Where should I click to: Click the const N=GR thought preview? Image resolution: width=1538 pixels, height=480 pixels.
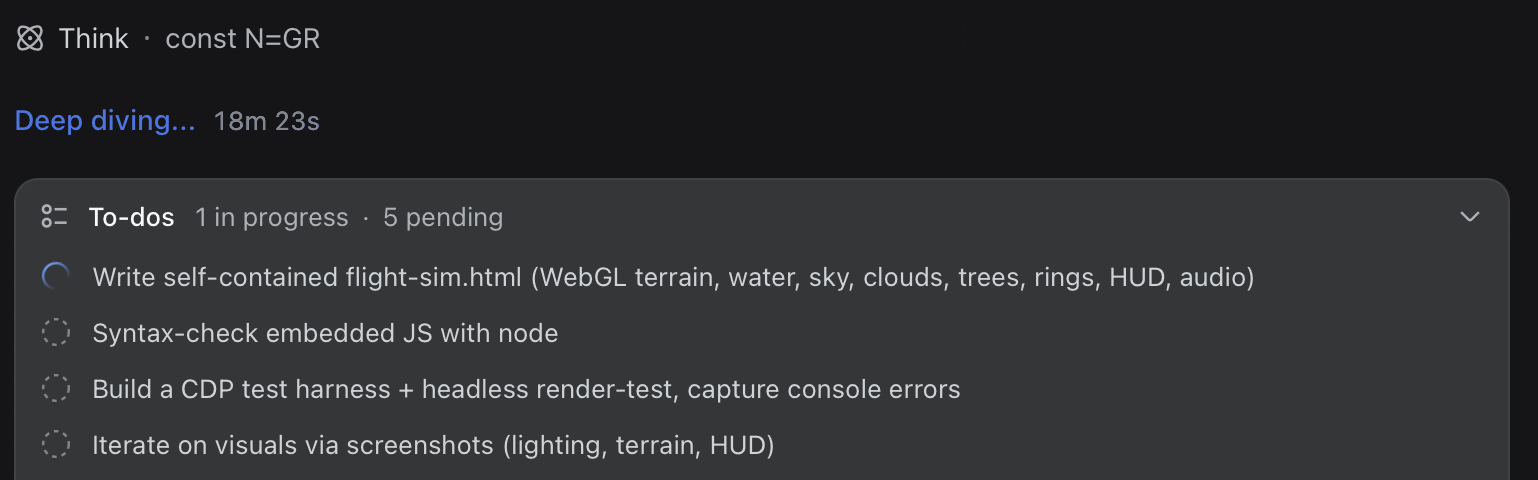(x=243, y=39)
